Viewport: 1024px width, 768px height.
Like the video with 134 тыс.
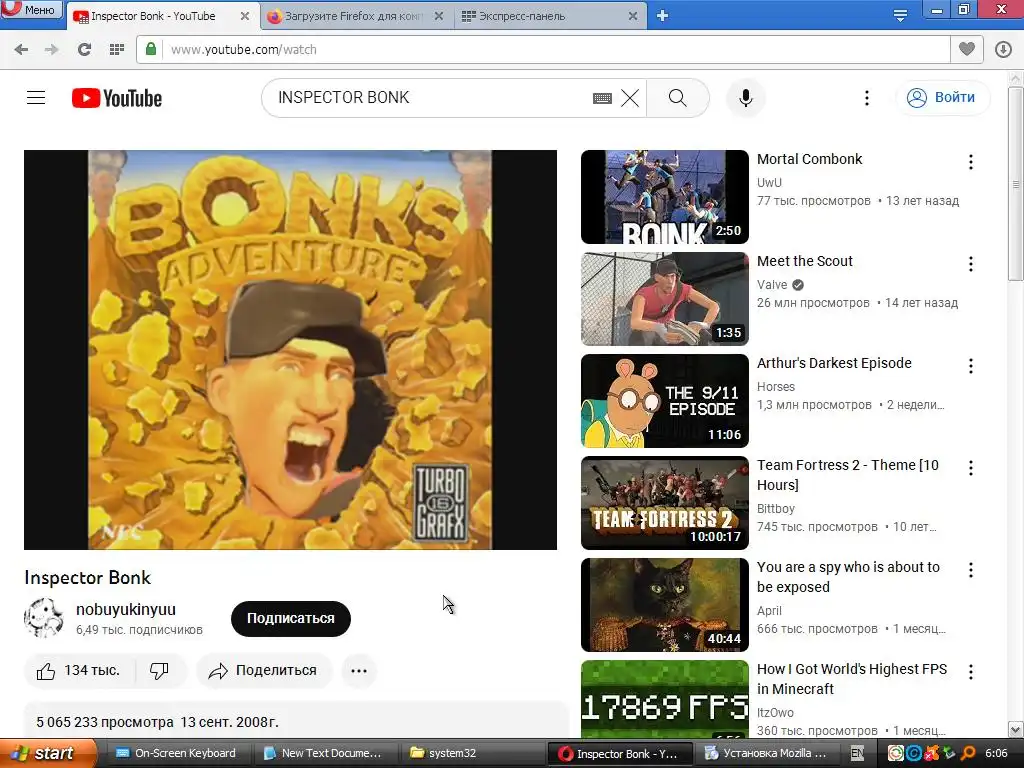[79, 671]
